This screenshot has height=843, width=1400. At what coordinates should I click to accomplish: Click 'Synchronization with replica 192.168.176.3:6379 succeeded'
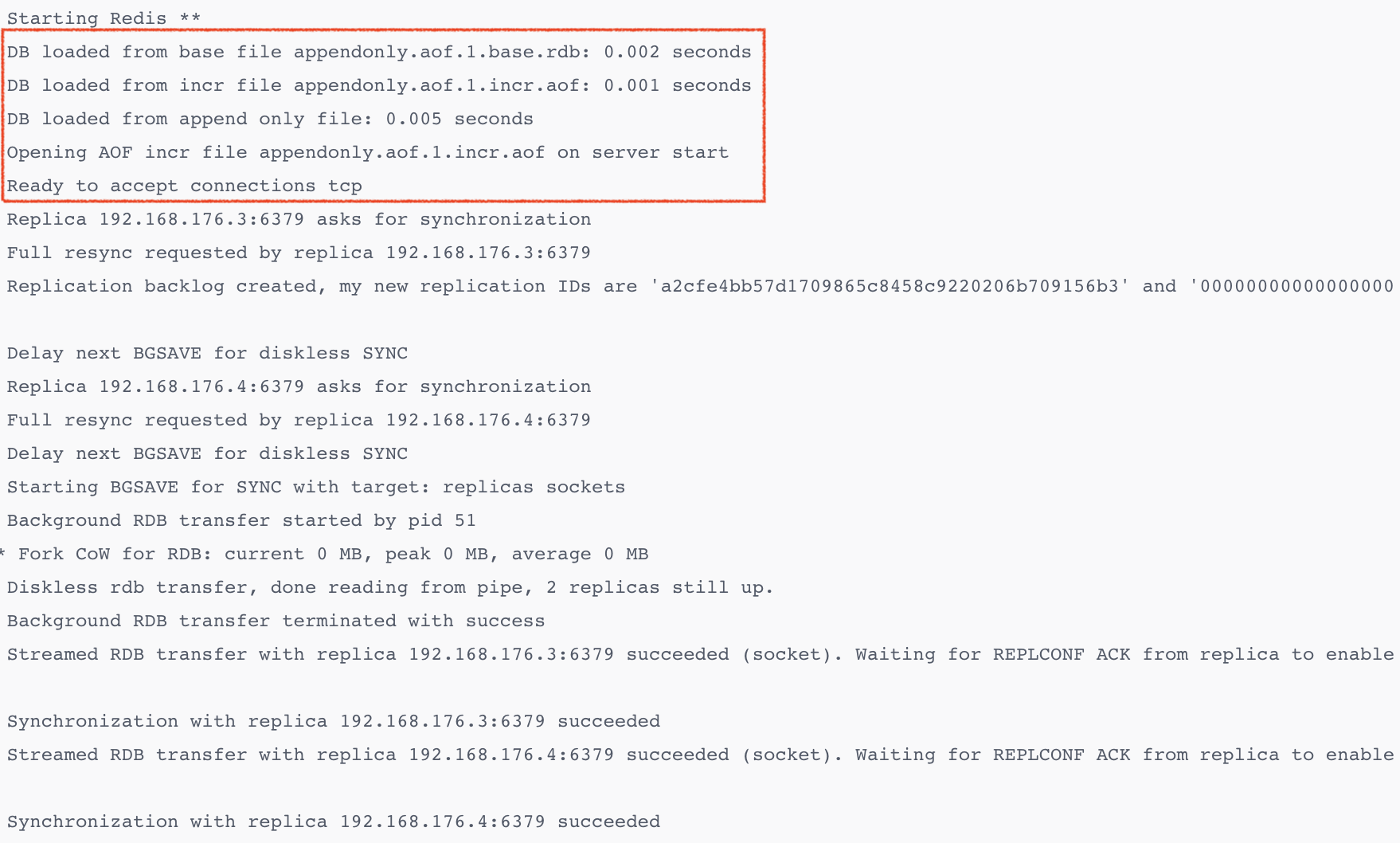pos(333,721)
